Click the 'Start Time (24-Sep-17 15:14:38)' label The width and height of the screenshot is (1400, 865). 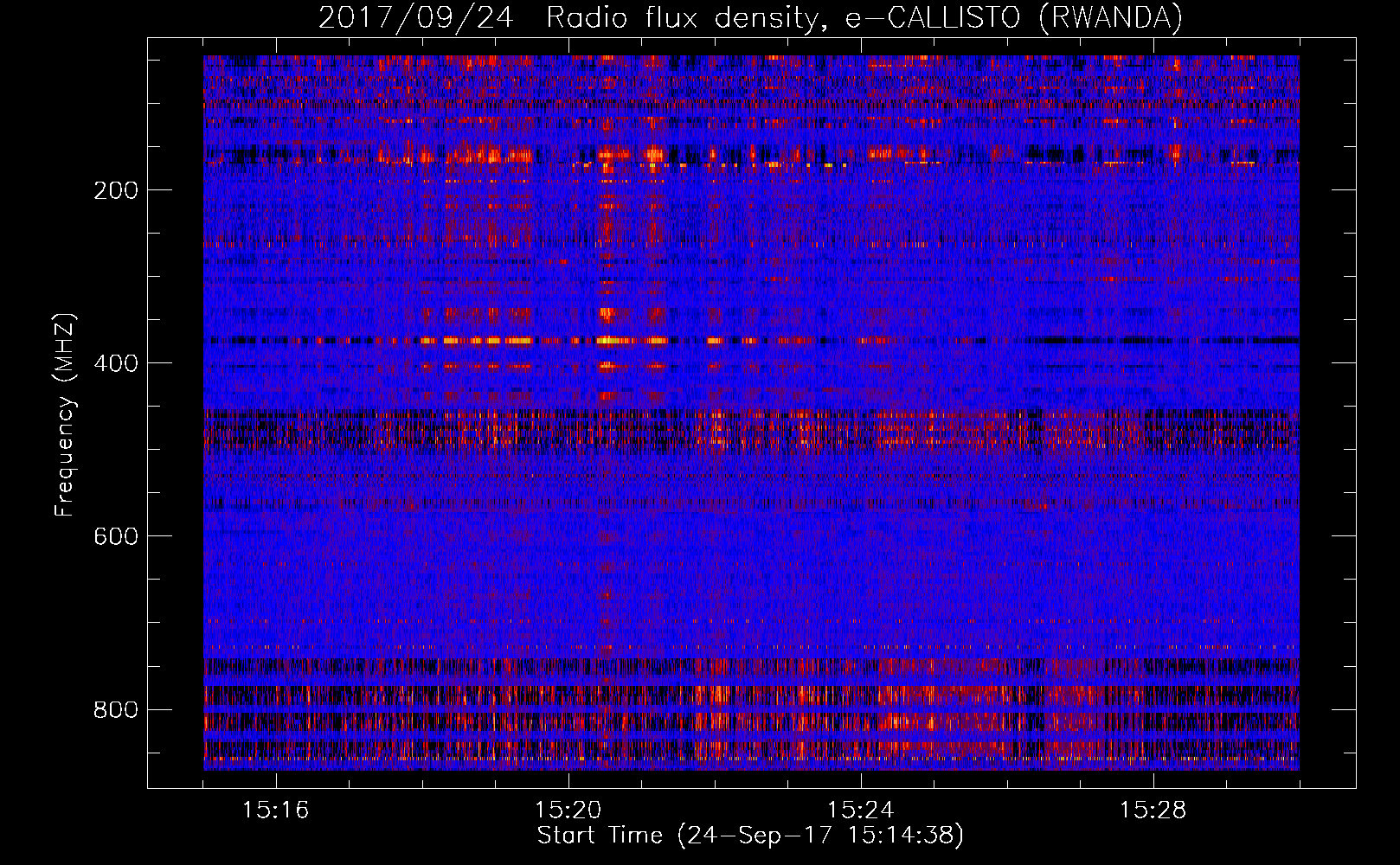tap(750, 836)
